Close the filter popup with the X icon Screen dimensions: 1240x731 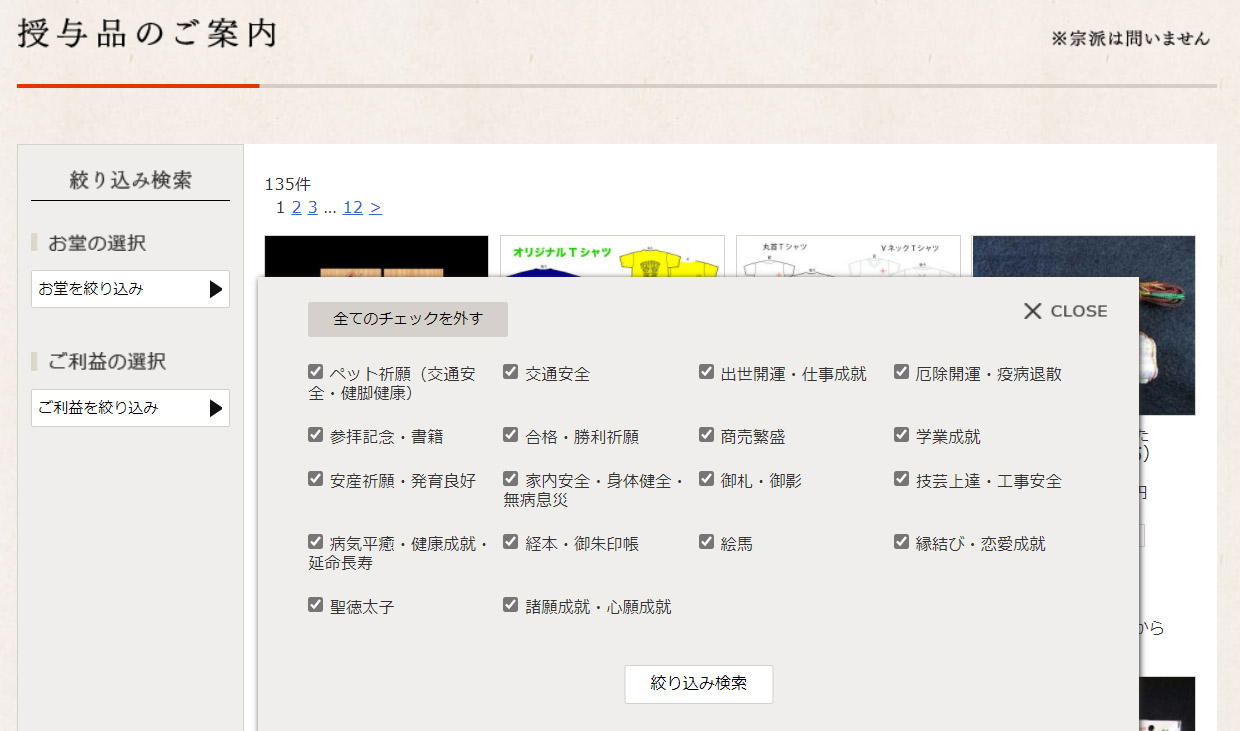[1033, 311]
